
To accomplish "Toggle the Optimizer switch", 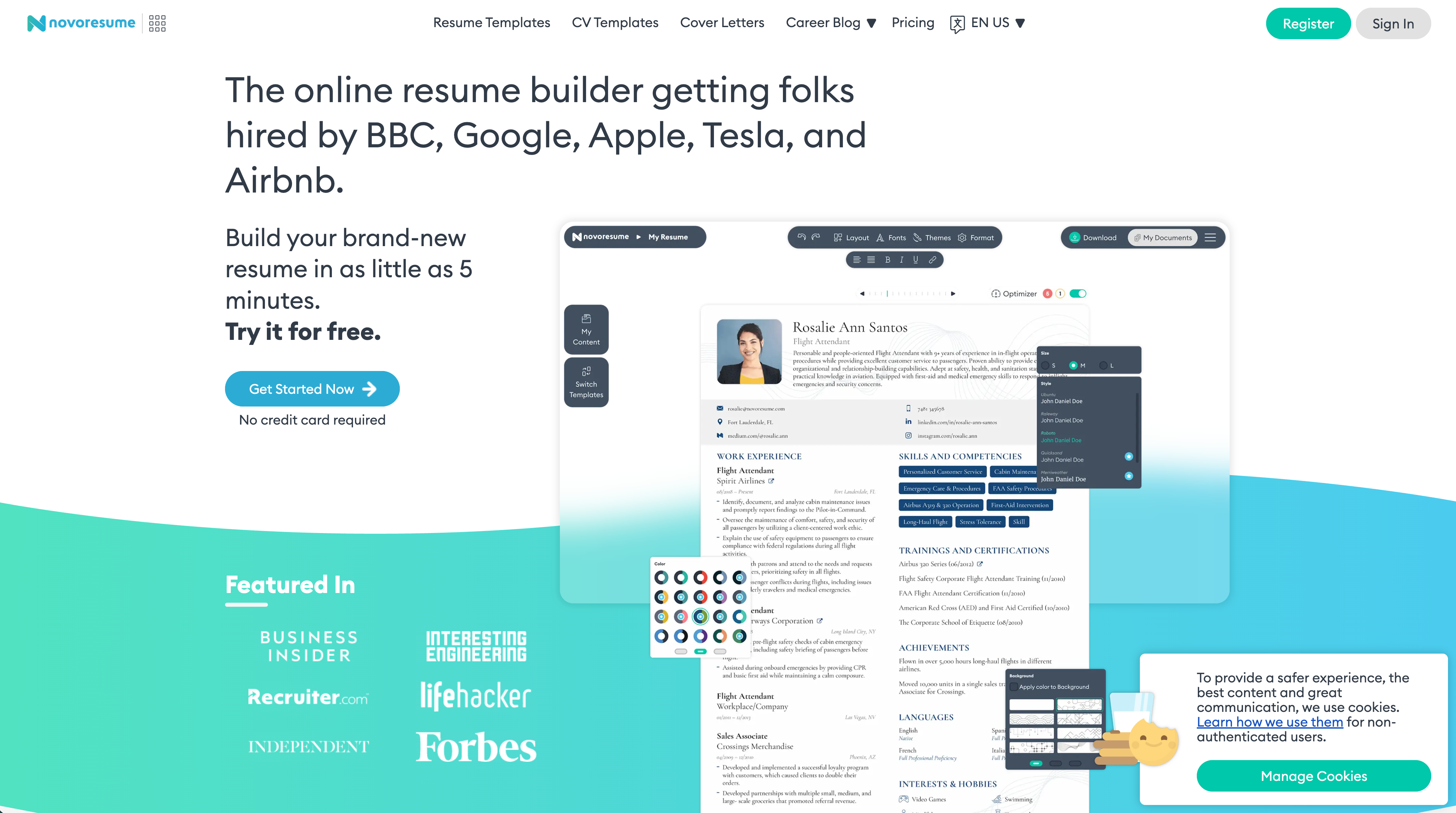I will [x=1078, y=293].
